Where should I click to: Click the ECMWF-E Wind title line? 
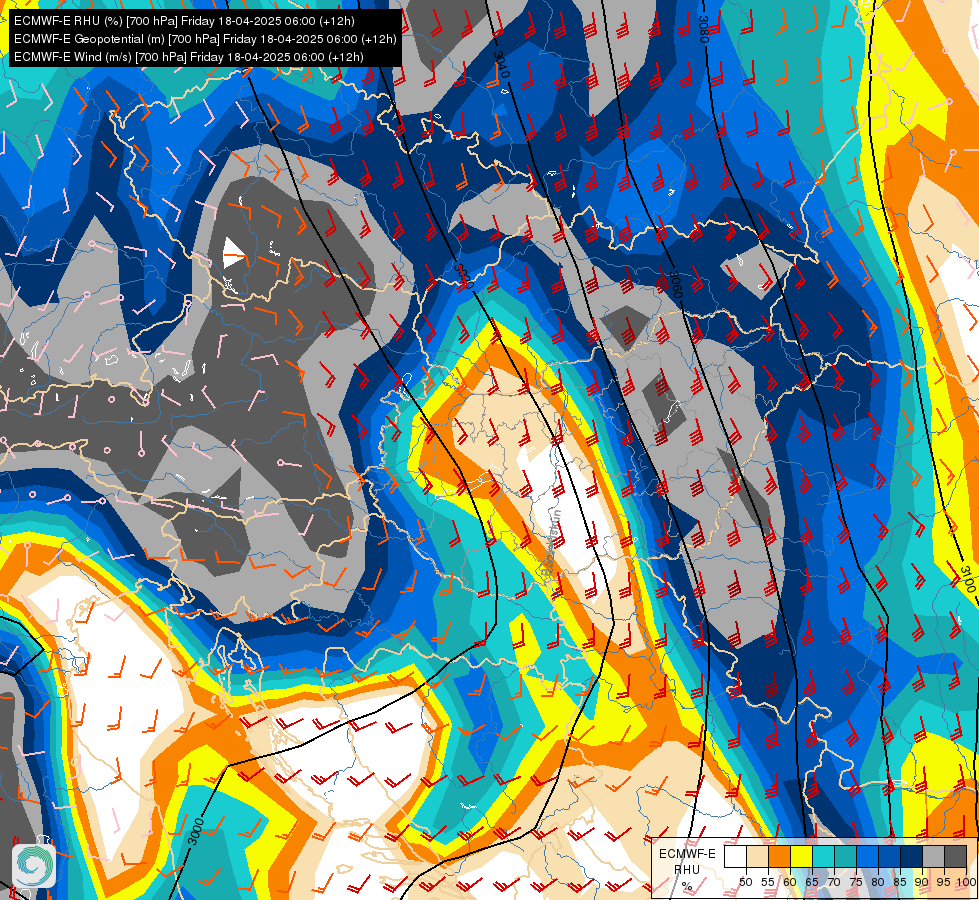[x=189, y=57]
